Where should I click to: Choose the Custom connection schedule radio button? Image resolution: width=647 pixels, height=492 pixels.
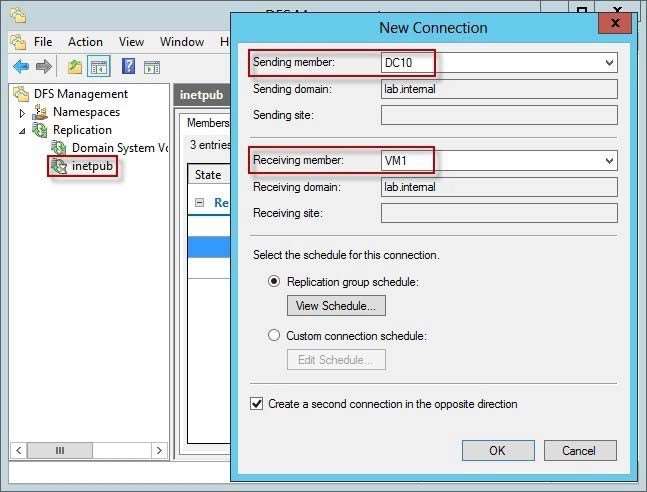coord(274,335)
